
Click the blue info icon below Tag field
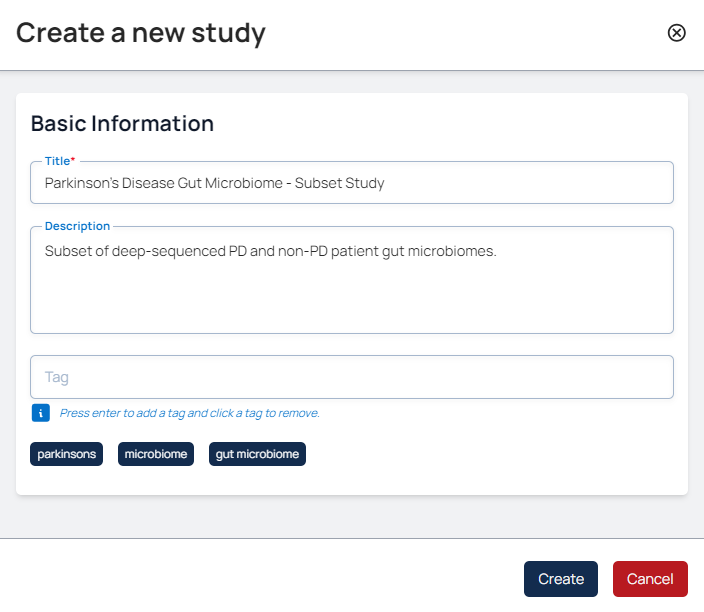click(x=40, y=413)
